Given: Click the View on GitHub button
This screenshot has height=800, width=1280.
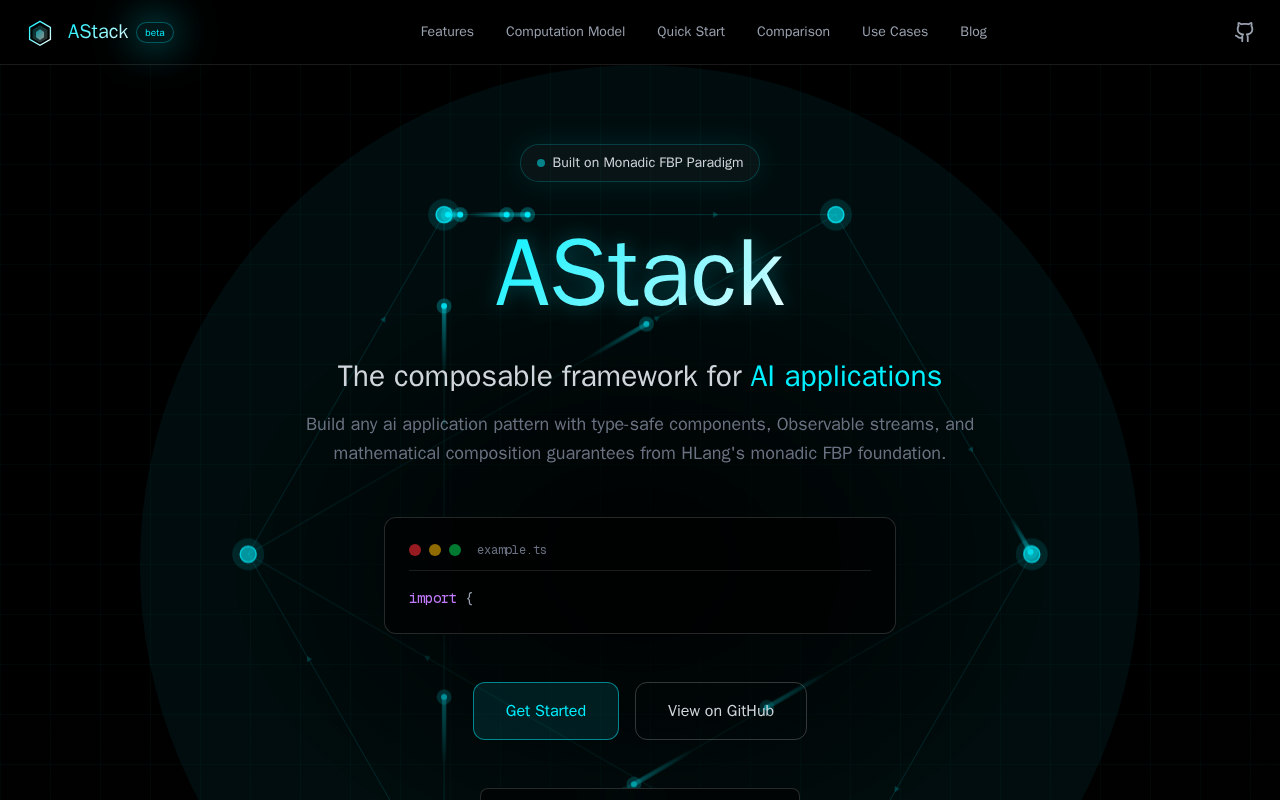Looking at the screenshot, I should [721, 711].
